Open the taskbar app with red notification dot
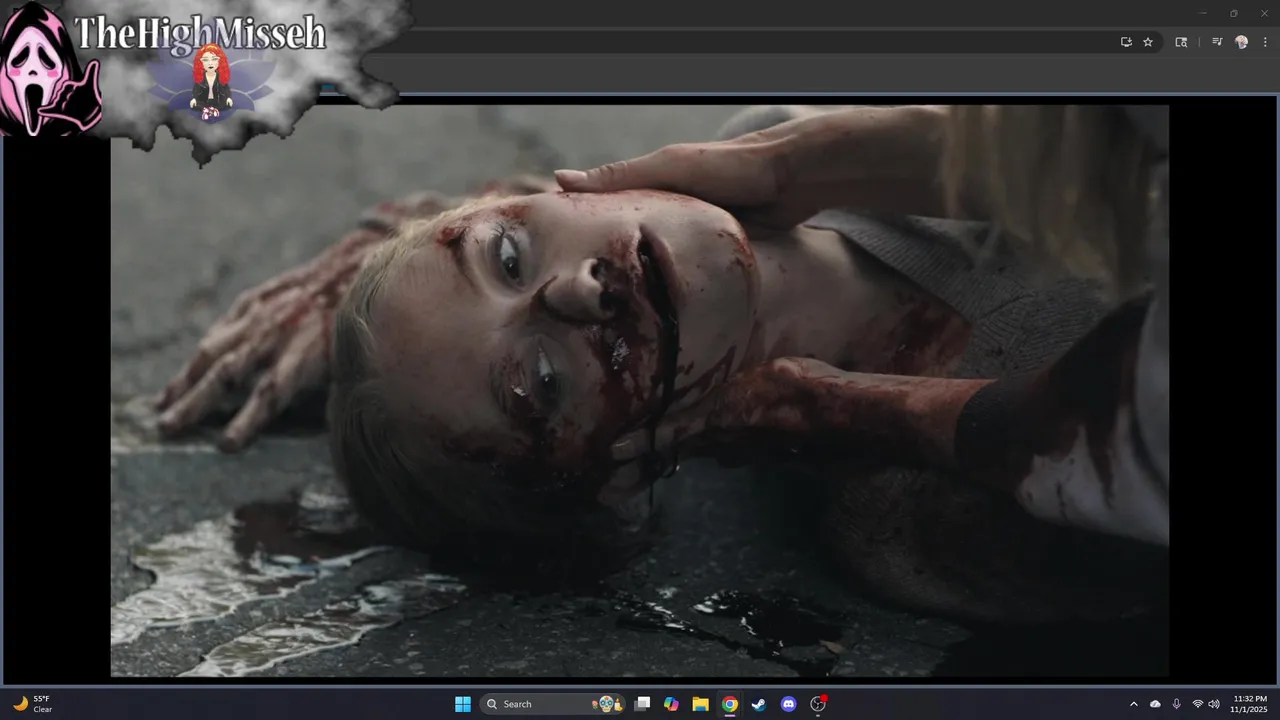 tap(818, 704)
